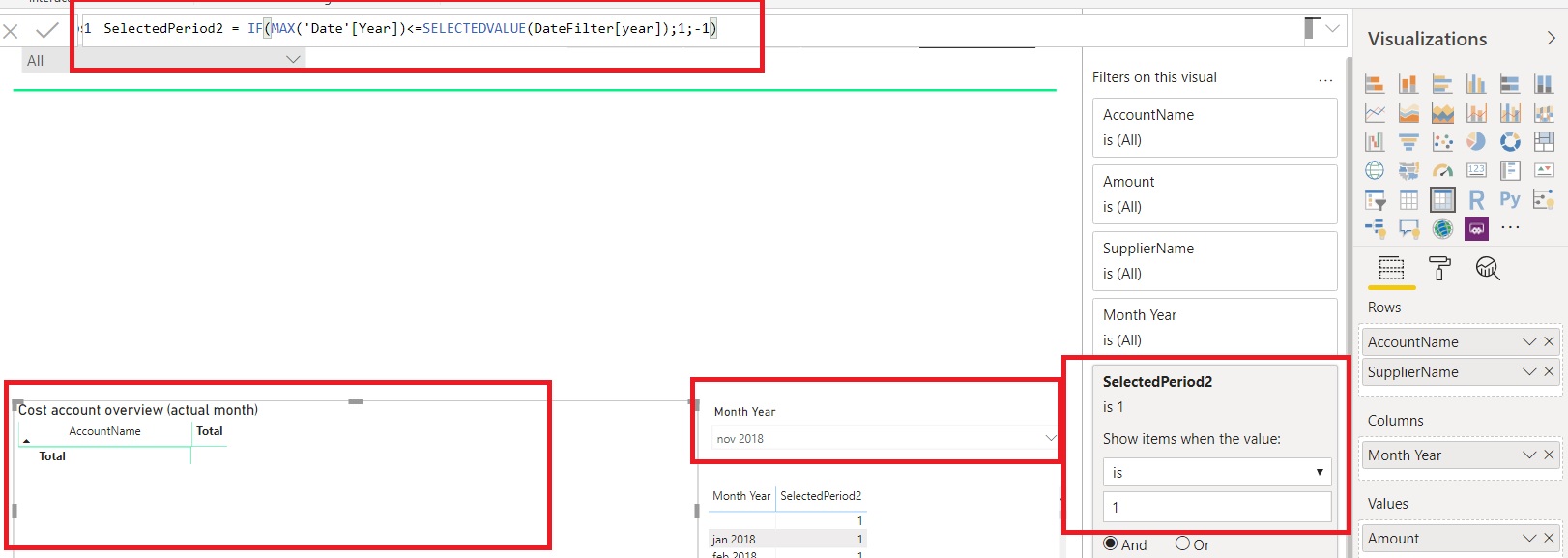Open SupplierName row field dropdown chevron

(1529, 371)
